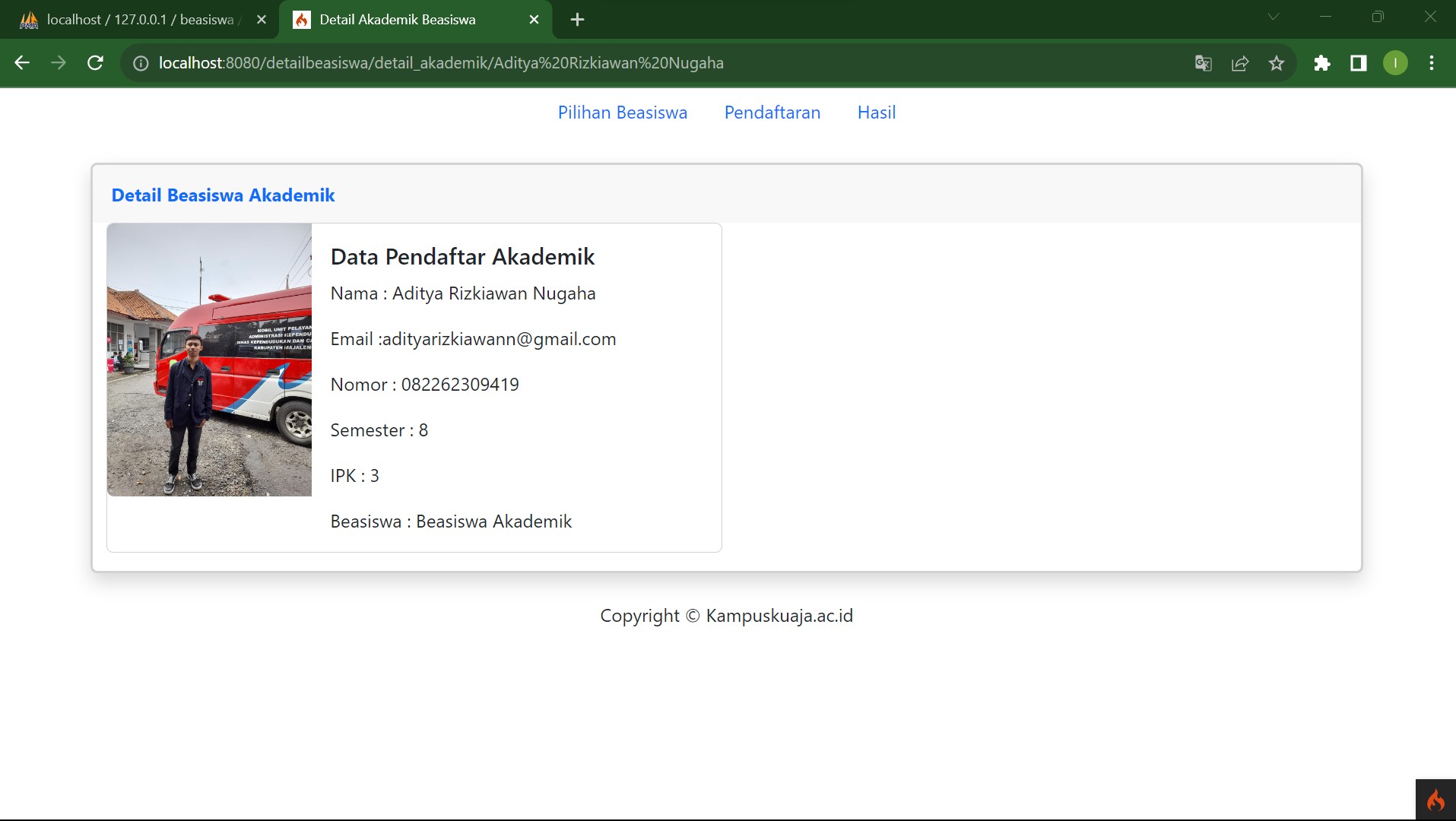Image resolution: width=1456 pixels, height=821 pixels.
Task: Switch to the phpMyAdmin localhost tab
Action: (141, 20)
